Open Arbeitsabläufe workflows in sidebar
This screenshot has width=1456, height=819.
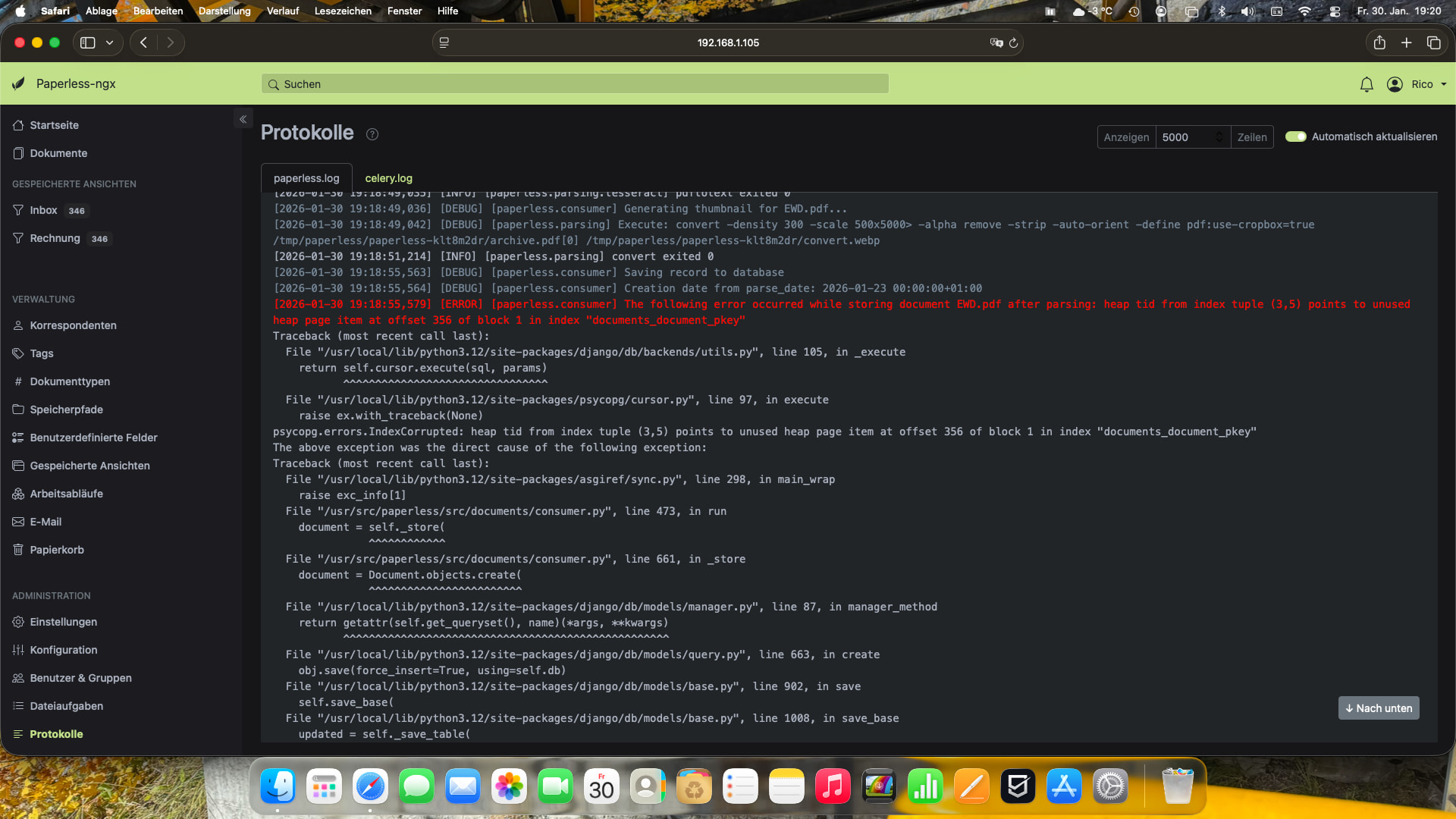(66, 494)
